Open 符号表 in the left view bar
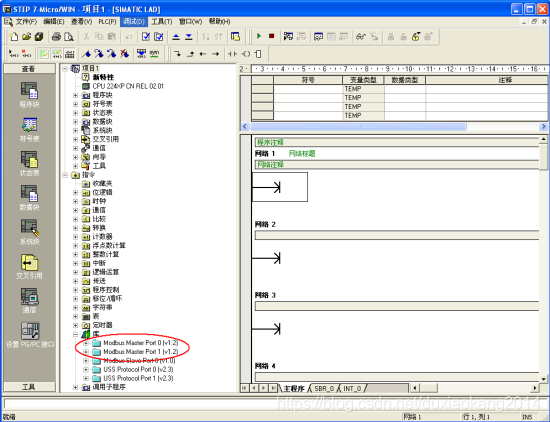Viewport: 550px width, 422px height. pyautogui.click(x=29, y=129)
